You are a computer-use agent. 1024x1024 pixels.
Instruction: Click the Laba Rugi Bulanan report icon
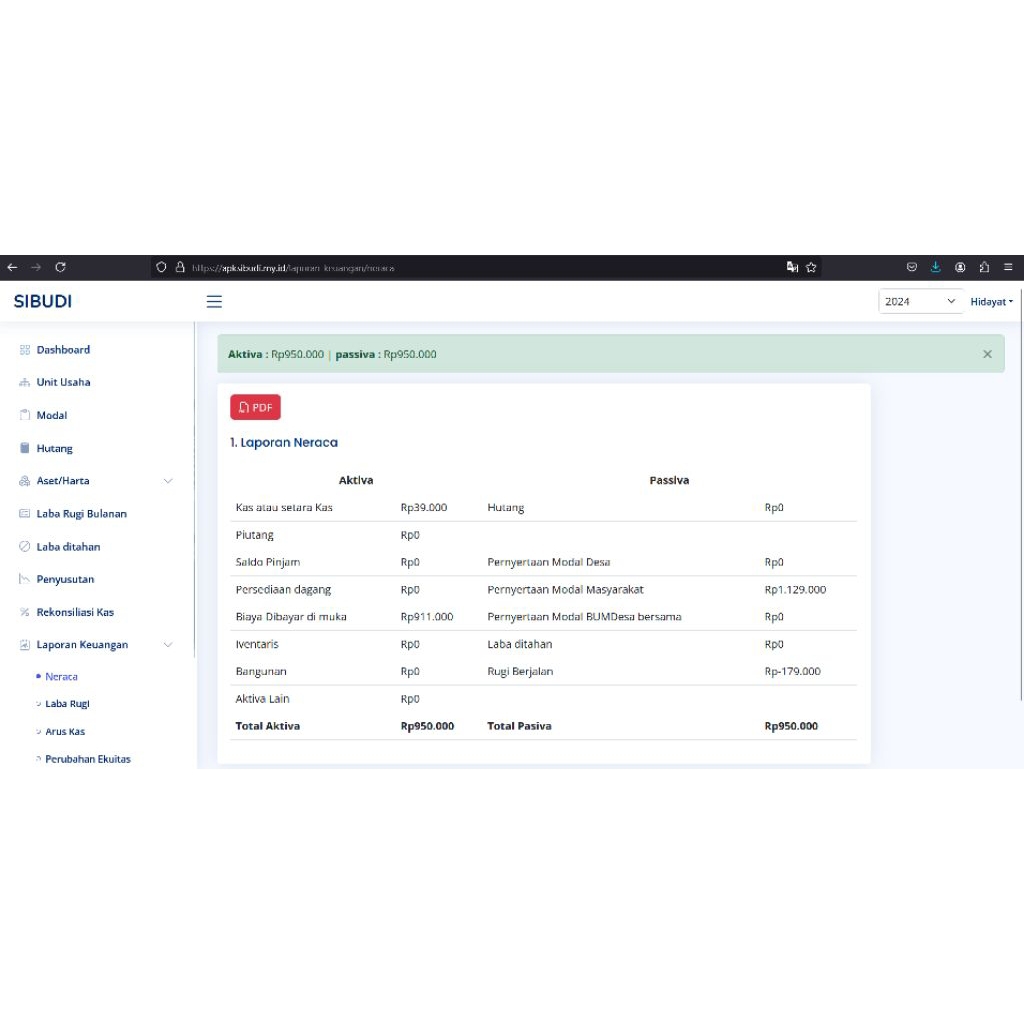24,513
